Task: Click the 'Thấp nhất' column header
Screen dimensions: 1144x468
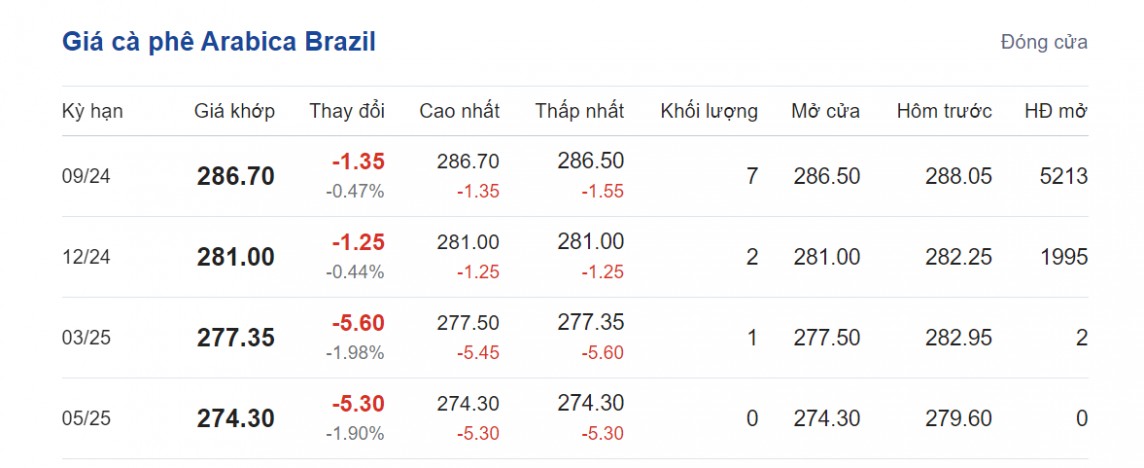Action: [x=579, y=111]
